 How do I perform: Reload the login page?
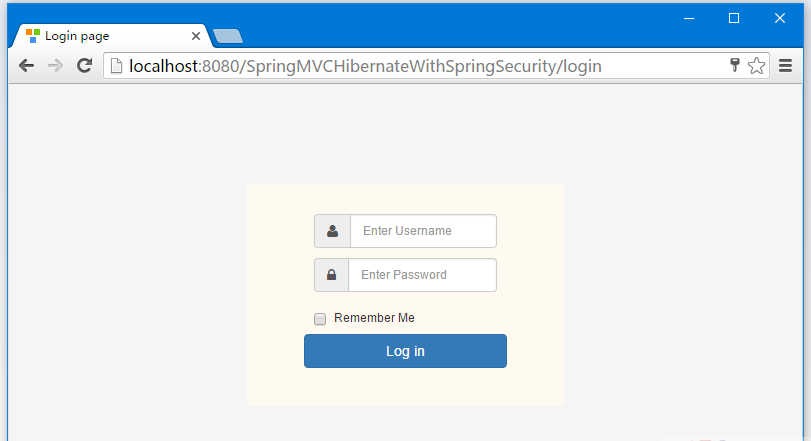[x=84, y=66]
